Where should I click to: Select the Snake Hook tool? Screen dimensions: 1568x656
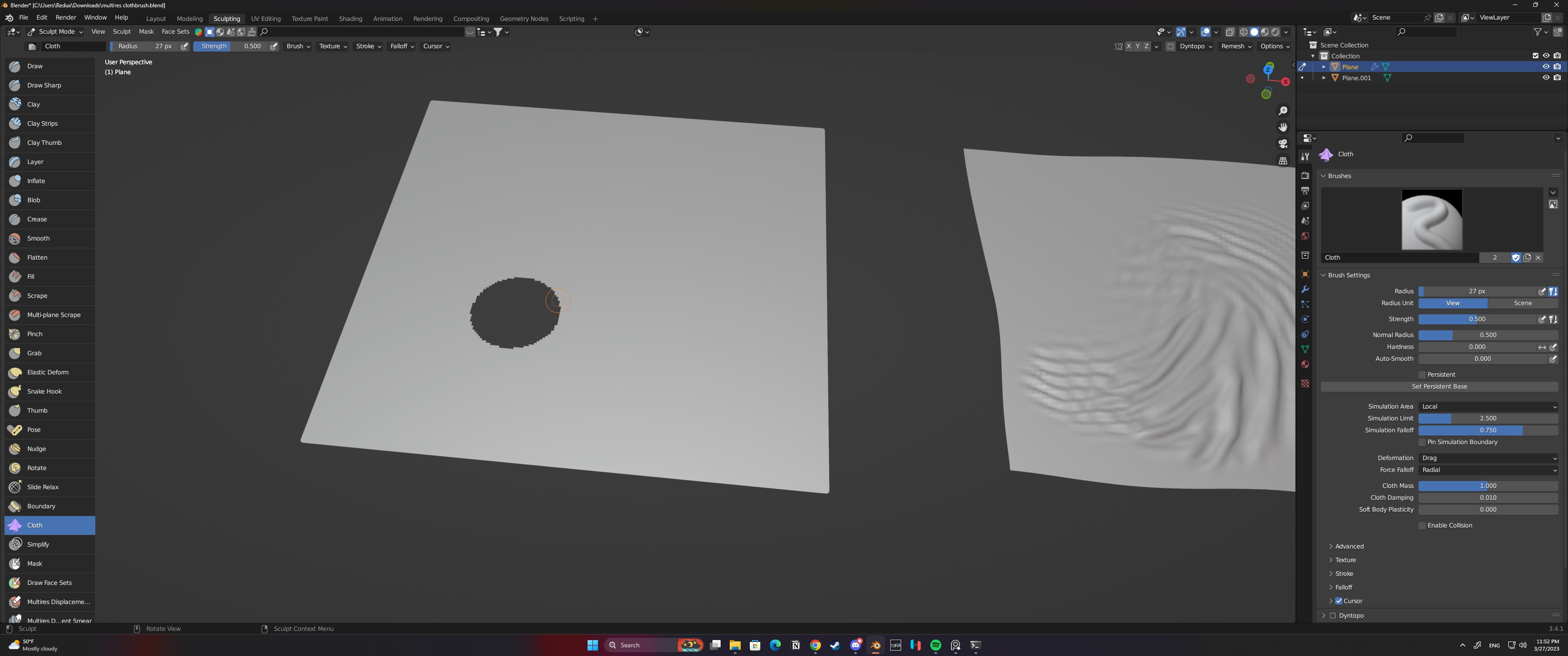(50, 391)
